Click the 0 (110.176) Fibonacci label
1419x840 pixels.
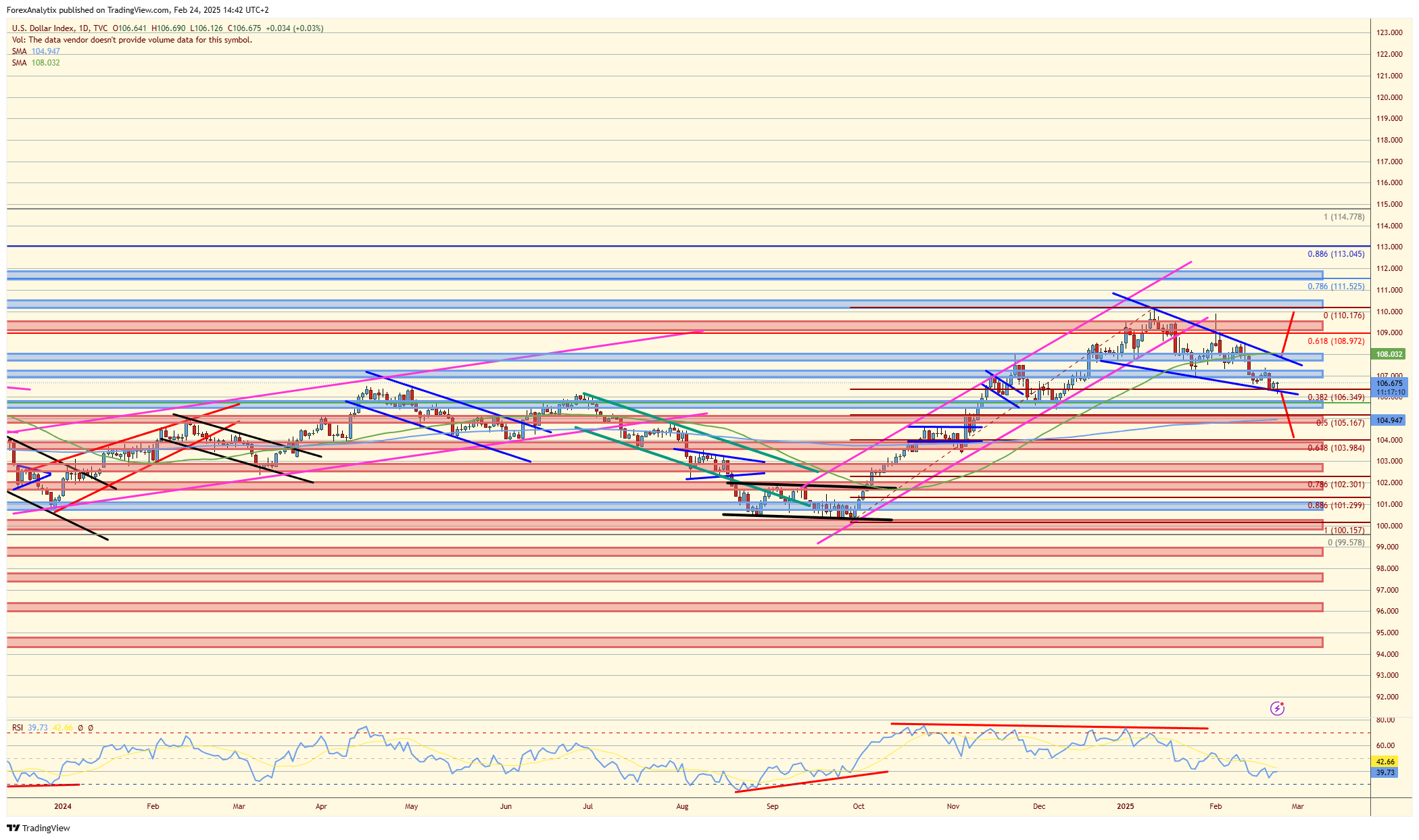(x=1344, y=316)
